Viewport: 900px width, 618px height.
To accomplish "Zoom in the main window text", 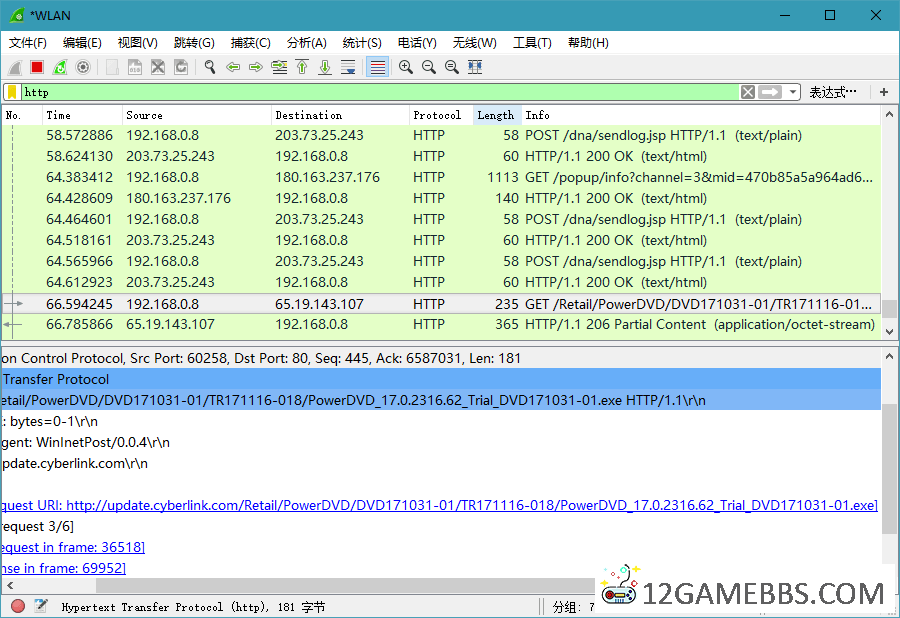I will tap(406, 68).
